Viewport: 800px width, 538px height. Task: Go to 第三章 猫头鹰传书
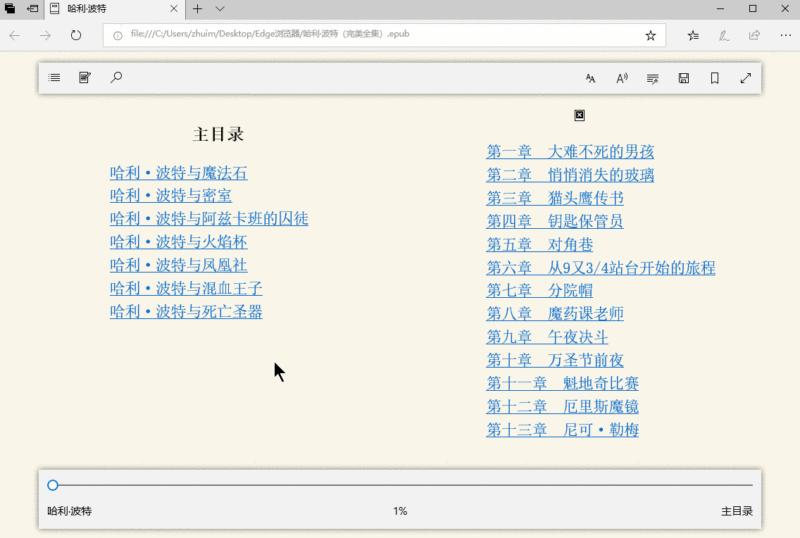555,198
